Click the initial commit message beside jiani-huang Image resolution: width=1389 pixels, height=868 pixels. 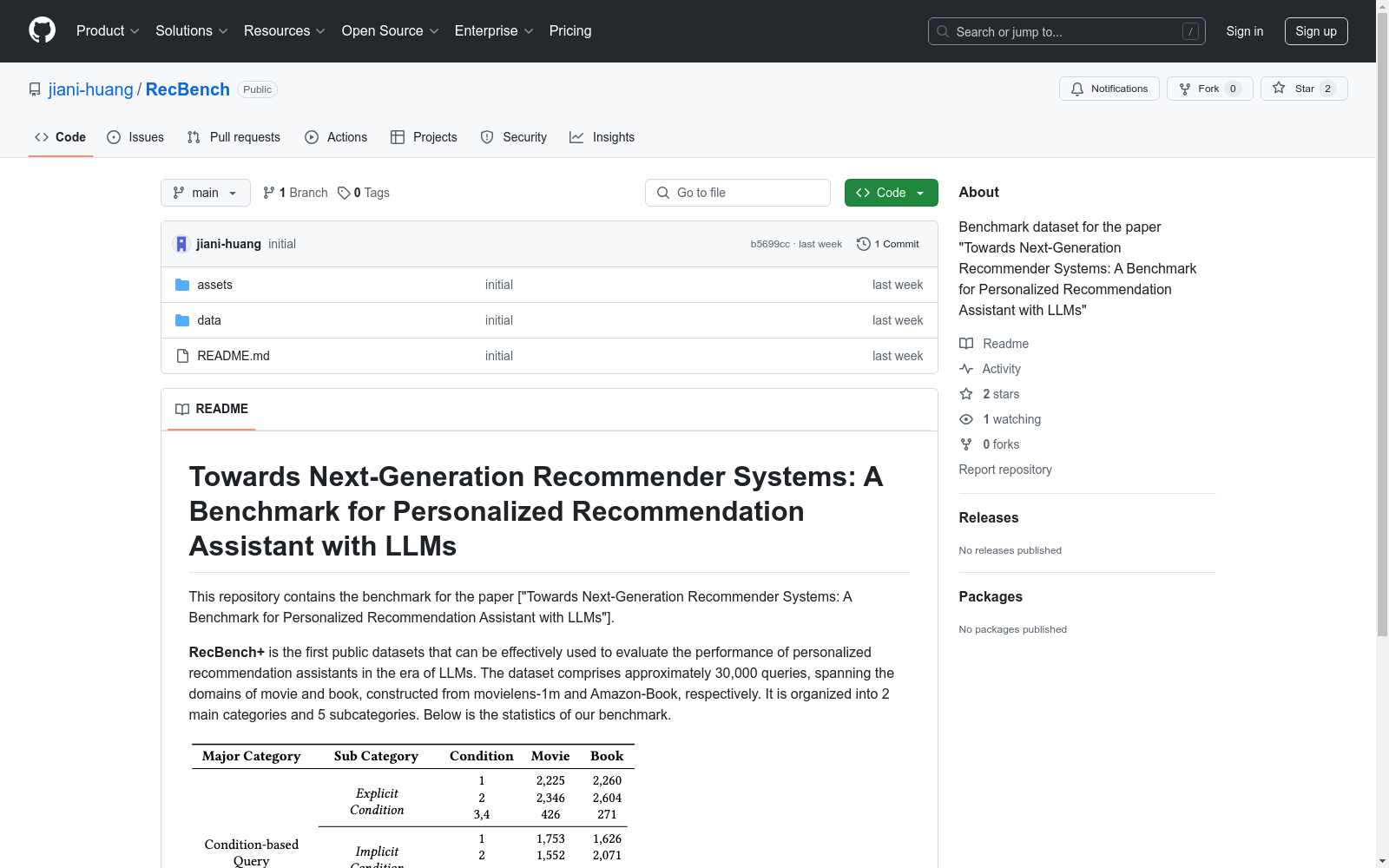click(282, 244)
